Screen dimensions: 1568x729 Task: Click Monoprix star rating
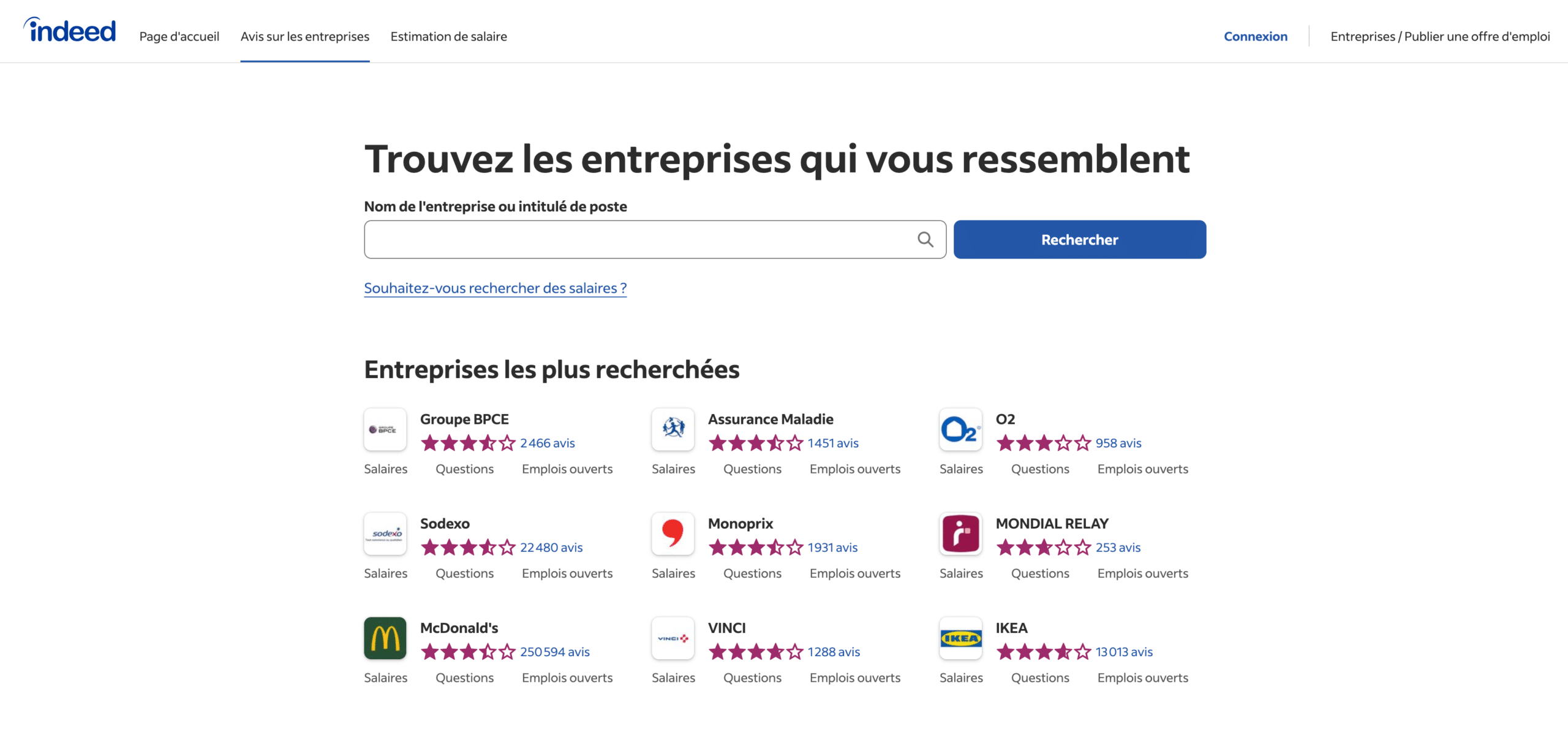756,547
